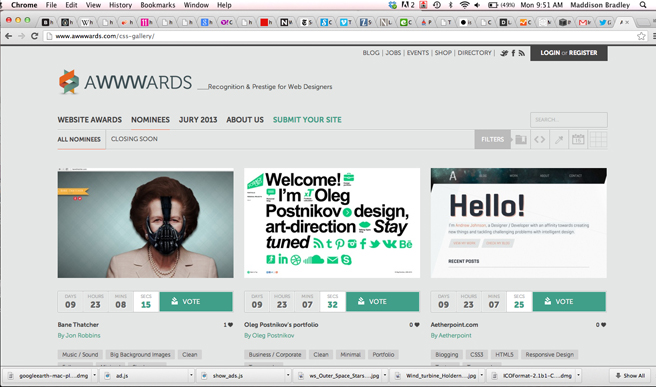Vote for Oleg Postnikov's portfolio

382,302
